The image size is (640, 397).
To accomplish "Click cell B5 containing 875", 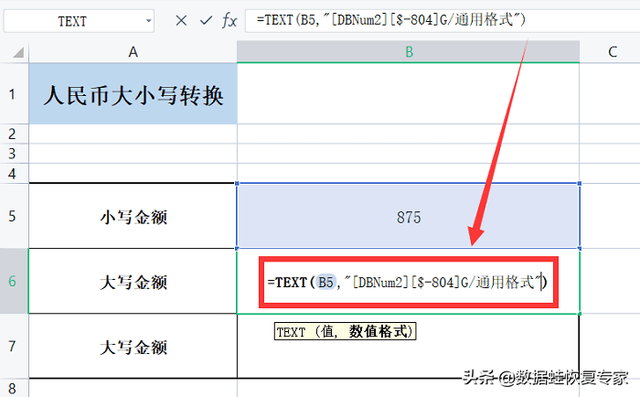I will [408, 216].
